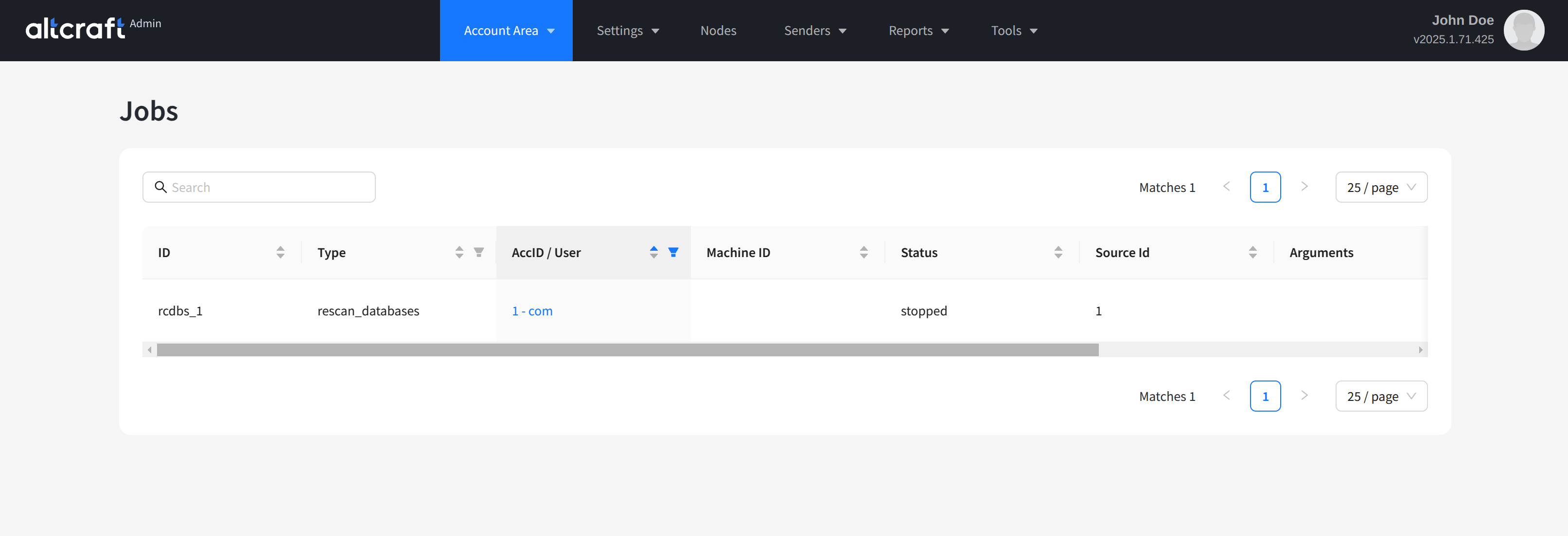Click page 1 in the top pagination
Screen dimensions: 1568x536
pyautogui.click(x=1264, y=188)
